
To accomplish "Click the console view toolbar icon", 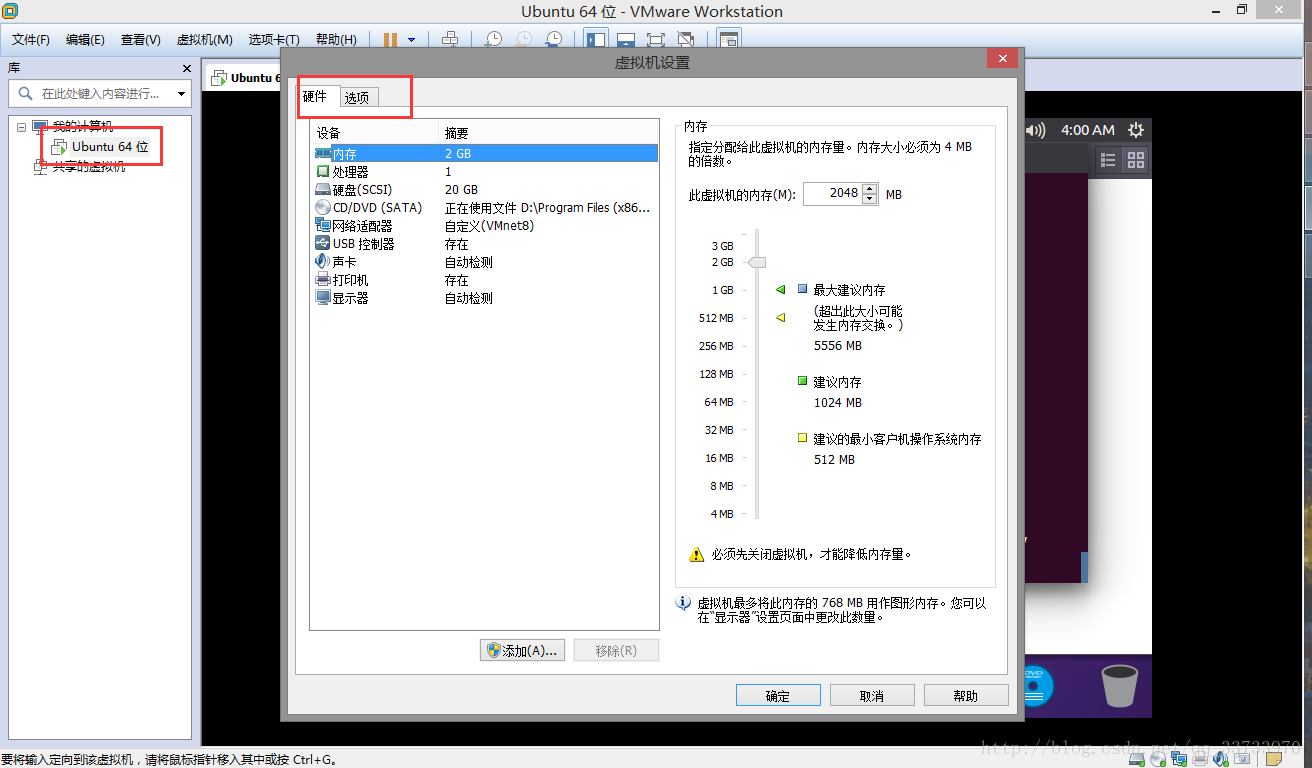I will [729, 39].
